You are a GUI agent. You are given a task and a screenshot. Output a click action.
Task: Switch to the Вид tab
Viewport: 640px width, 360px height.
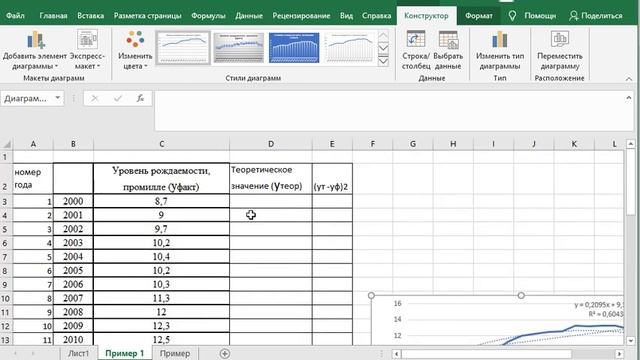[x=346, y=16]
